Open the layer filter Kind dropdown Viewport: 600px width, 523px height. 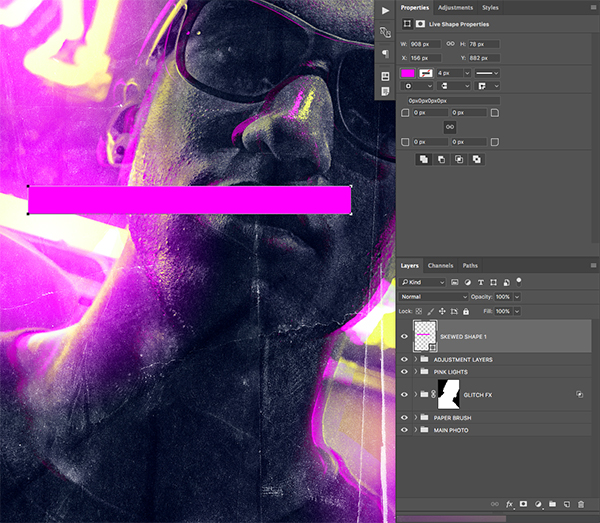click(x=423, y=282)
